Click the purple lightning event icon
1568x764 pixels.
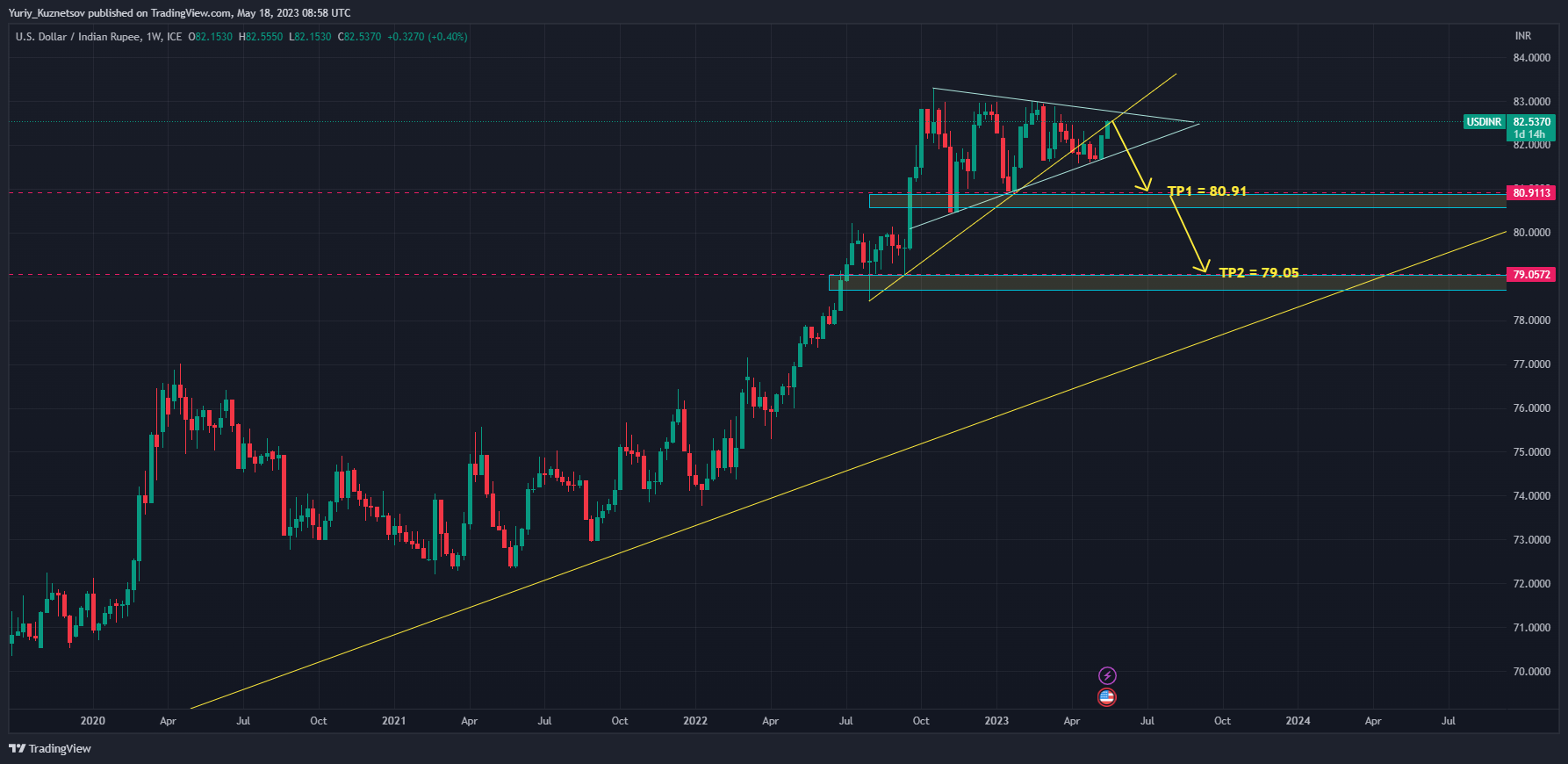coord(1107,675)
